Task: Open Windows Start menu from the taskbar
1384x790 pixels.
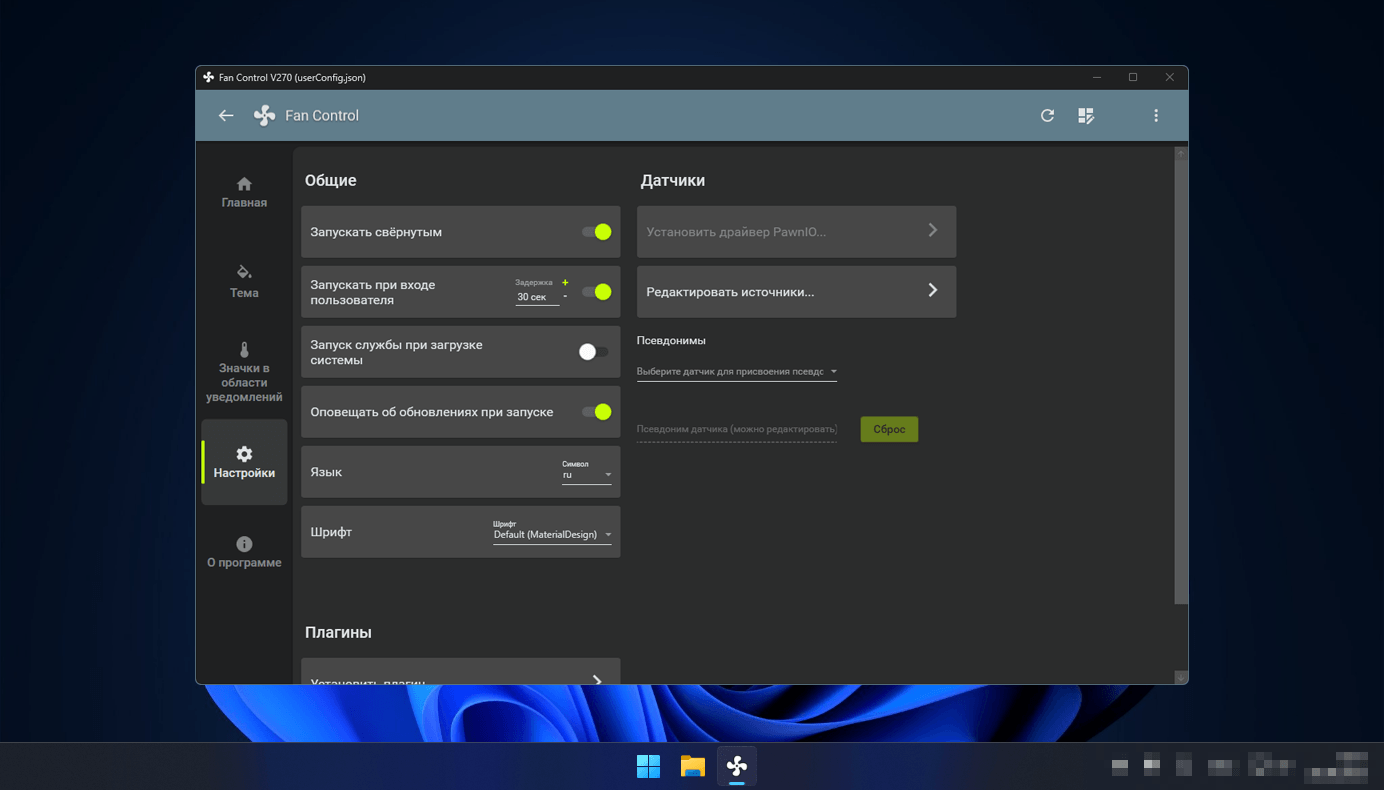Action: (x=648, y=766)
